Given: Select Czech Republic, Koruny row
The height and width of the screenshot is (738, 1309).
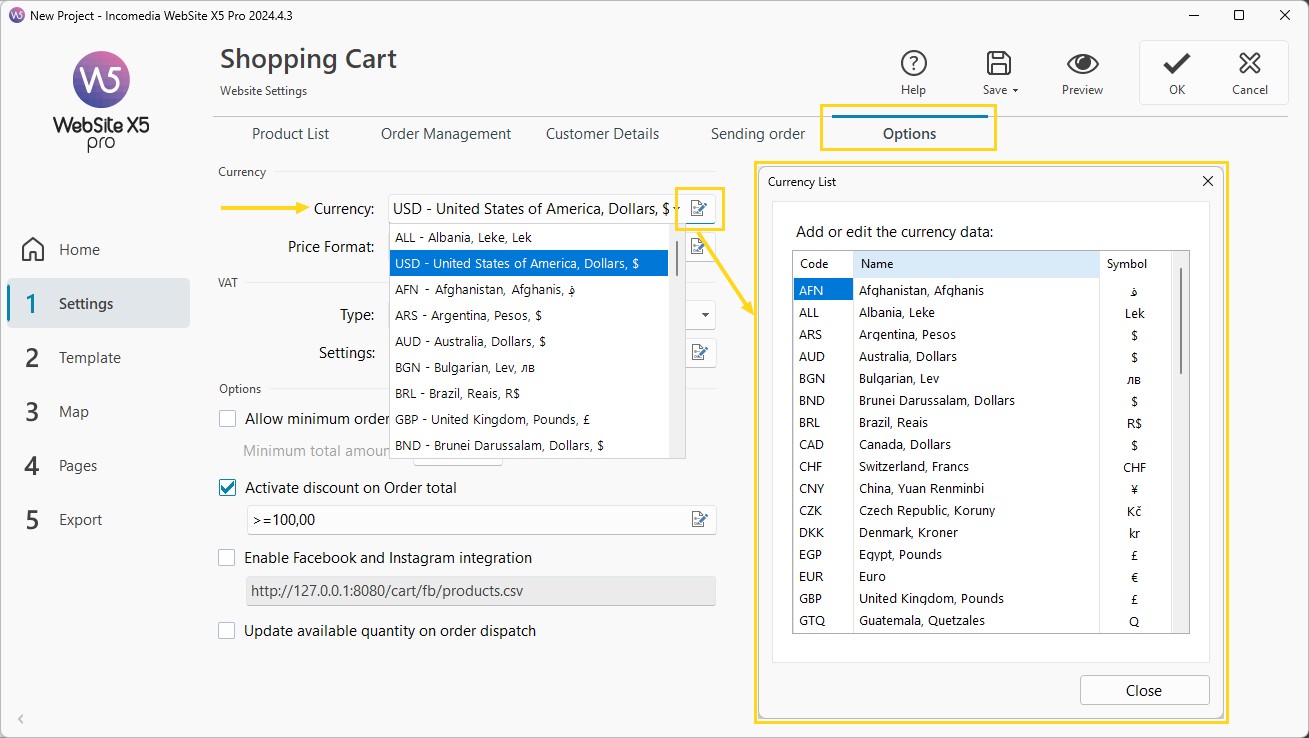Looking at the screenshot, I should pyautogui.click(x=983, y=510).
